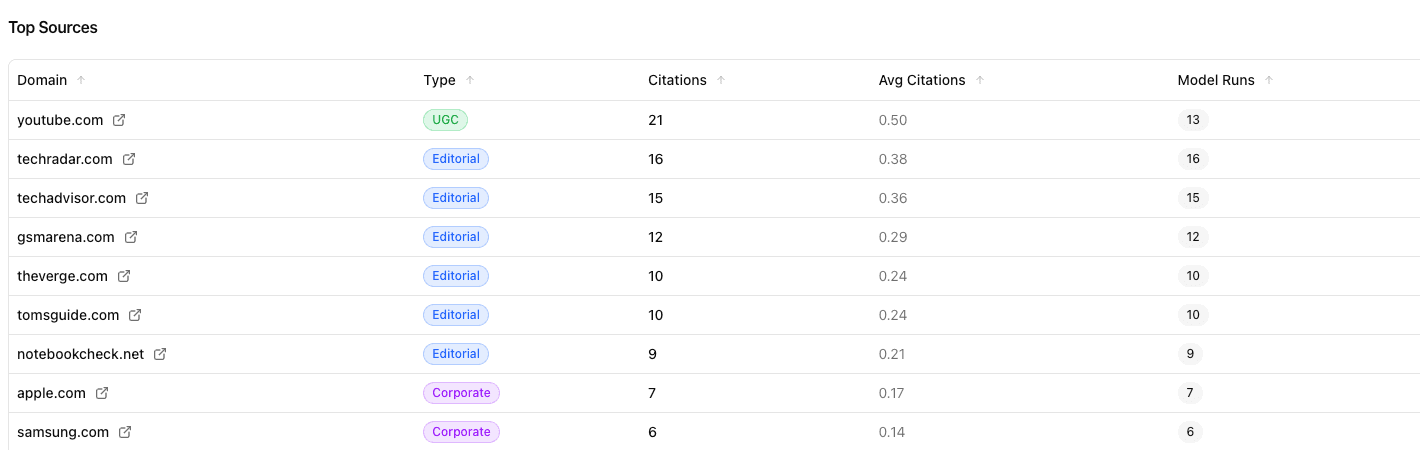Click Editorial badge in techadvisor.com row

[x=456, y=198]
